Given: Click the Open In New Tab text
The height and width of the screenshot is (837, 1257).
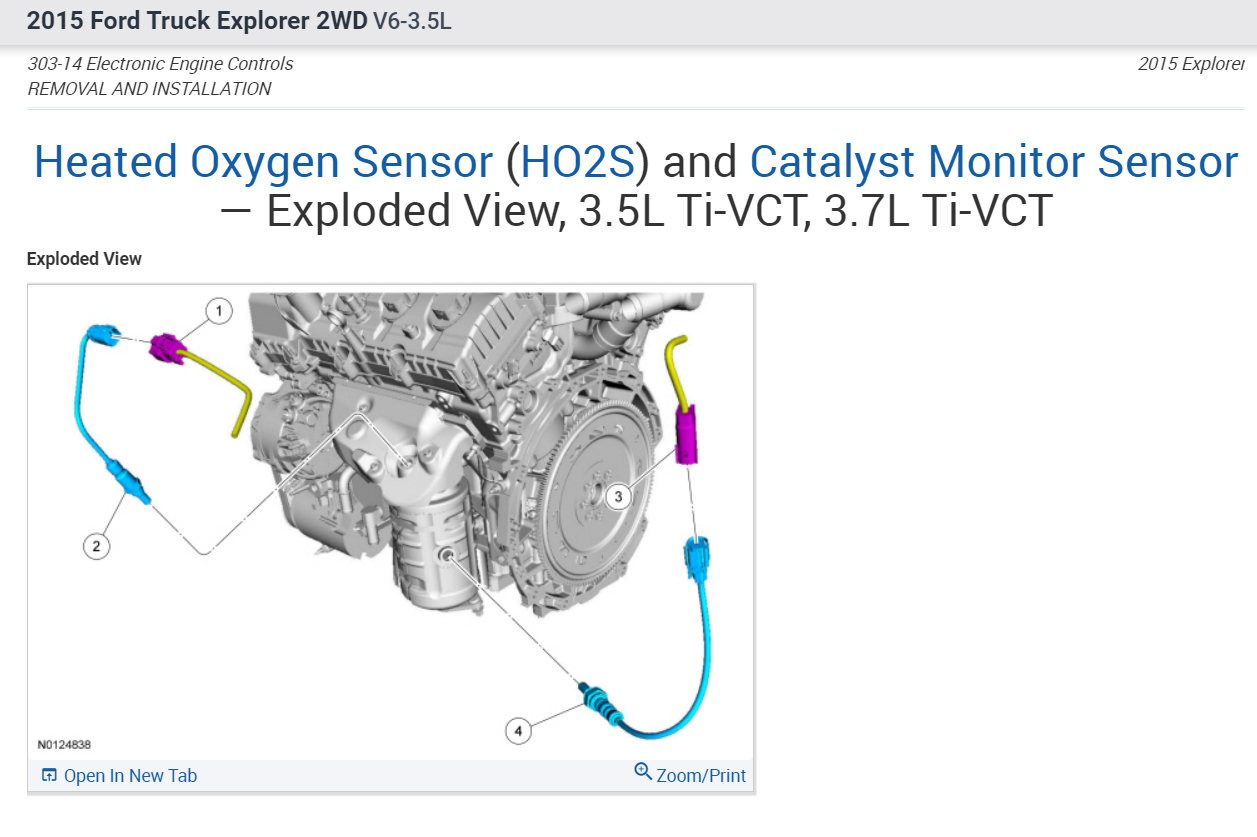Looking at the screenshot, I should tap(130, 776).
